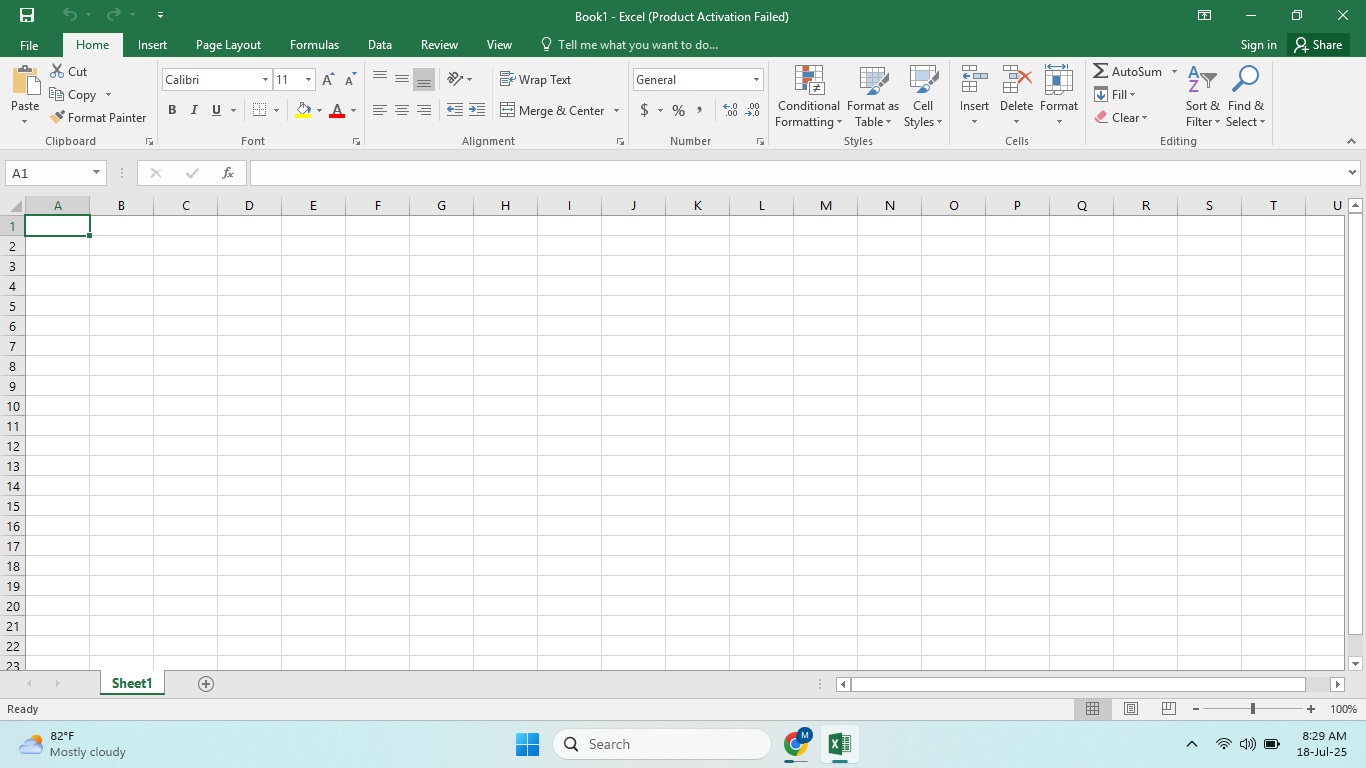The height and width of the screenshot is (768, 1366).
Task: Toggle Bold formatting
Action: (x=172, y=110)
